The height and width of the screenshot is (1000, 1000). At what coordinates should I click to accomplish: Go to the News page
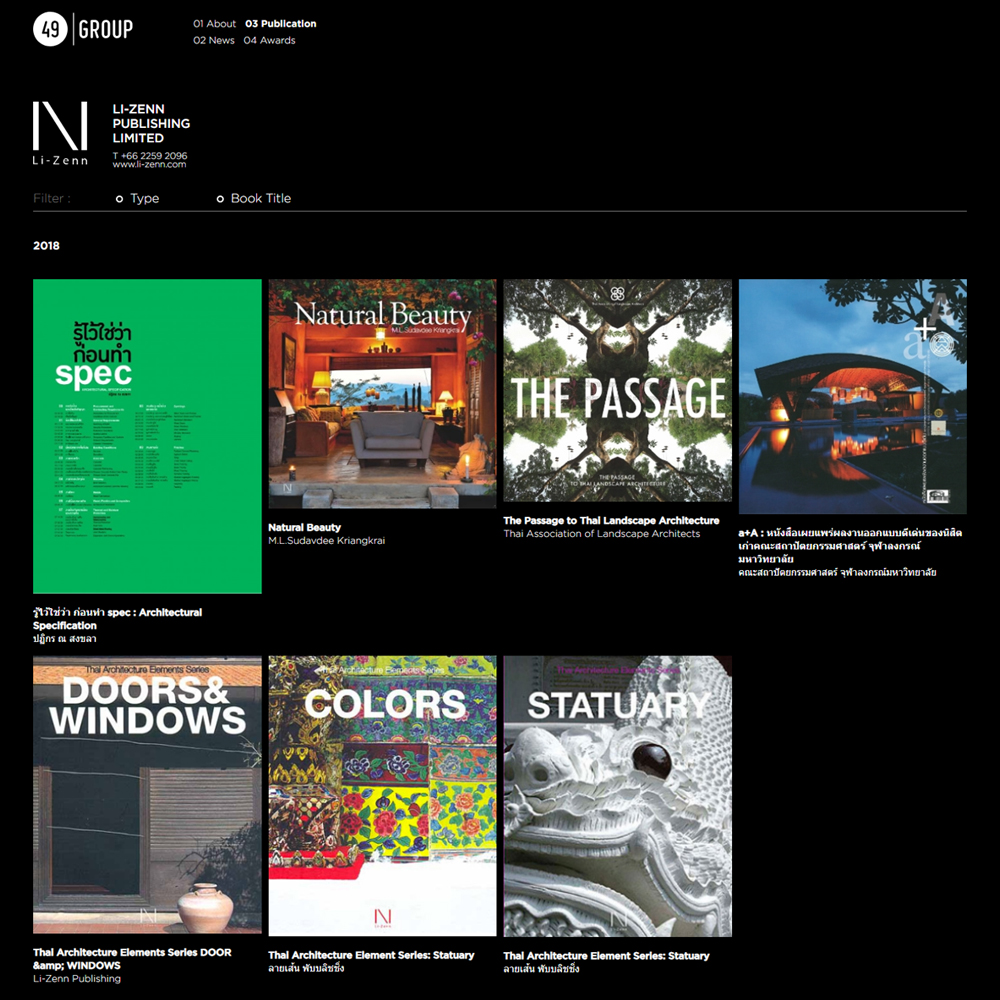tap(214, 41)
